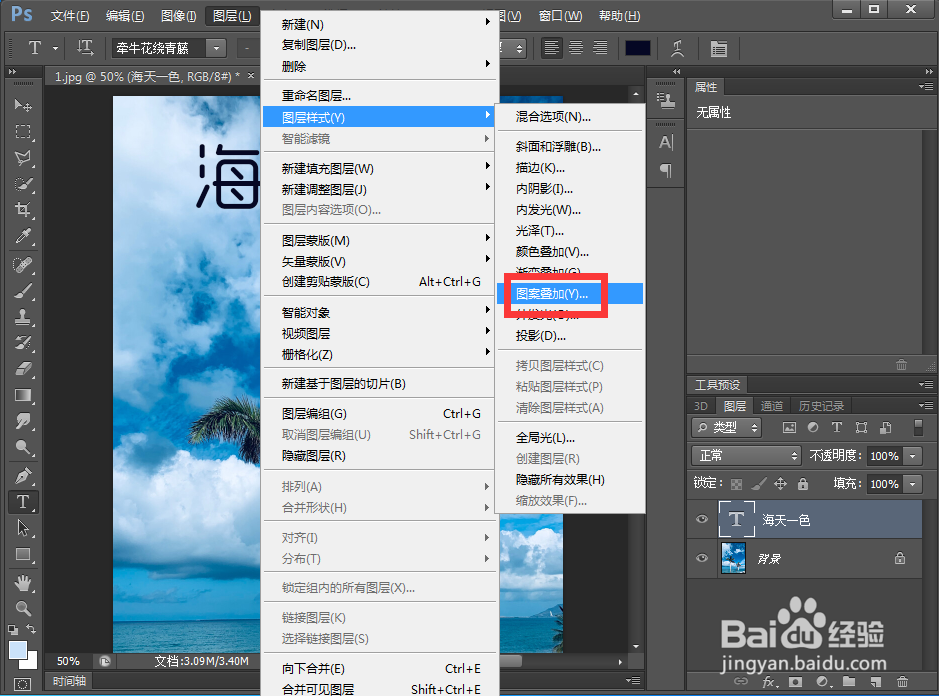Toggle visibility of the 背景 layer
This screenshot has width=939, height=696.
pos(702,558)
